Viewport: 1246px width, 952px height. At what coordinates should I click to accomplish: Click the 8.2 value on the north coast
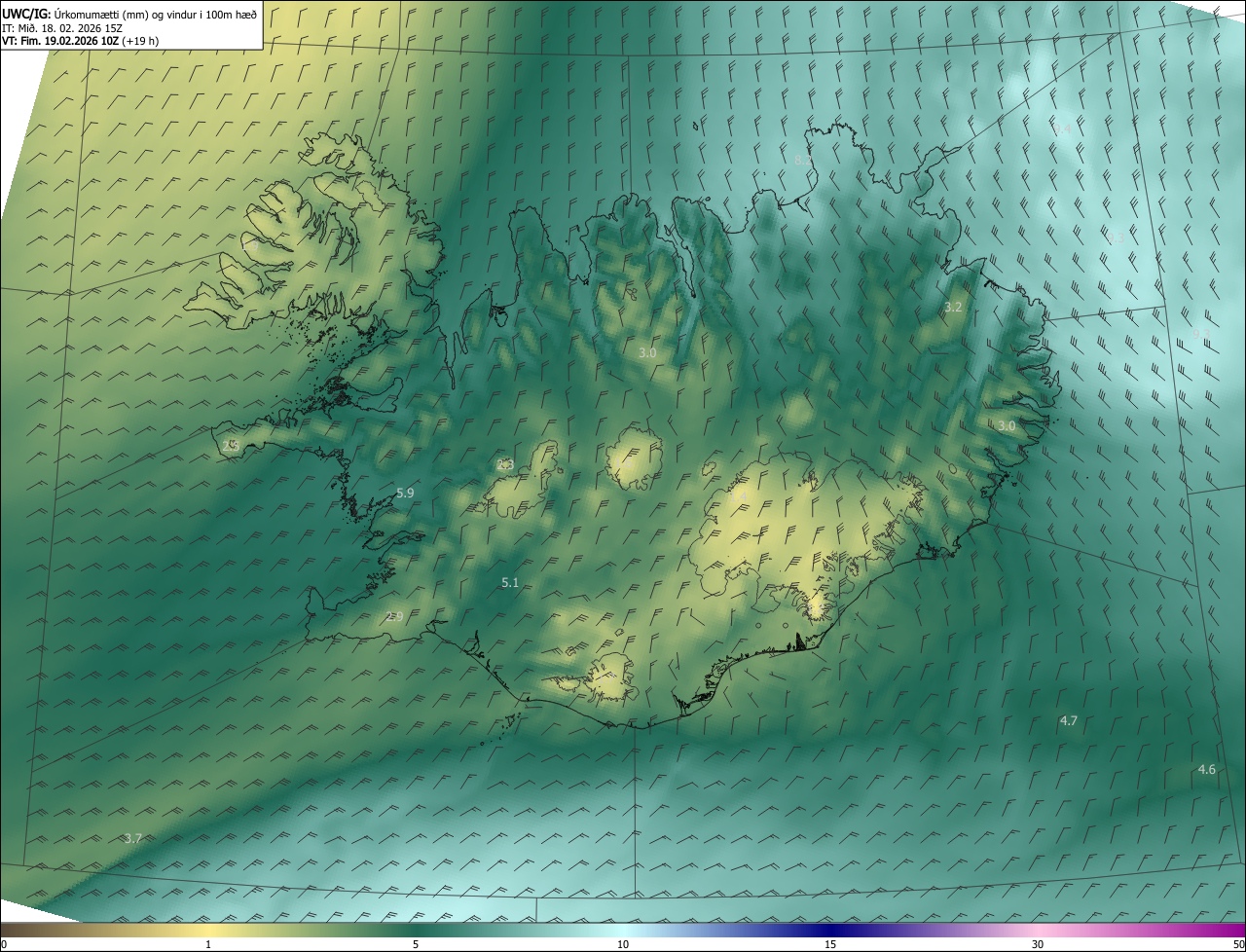click(x=803, y=160)
